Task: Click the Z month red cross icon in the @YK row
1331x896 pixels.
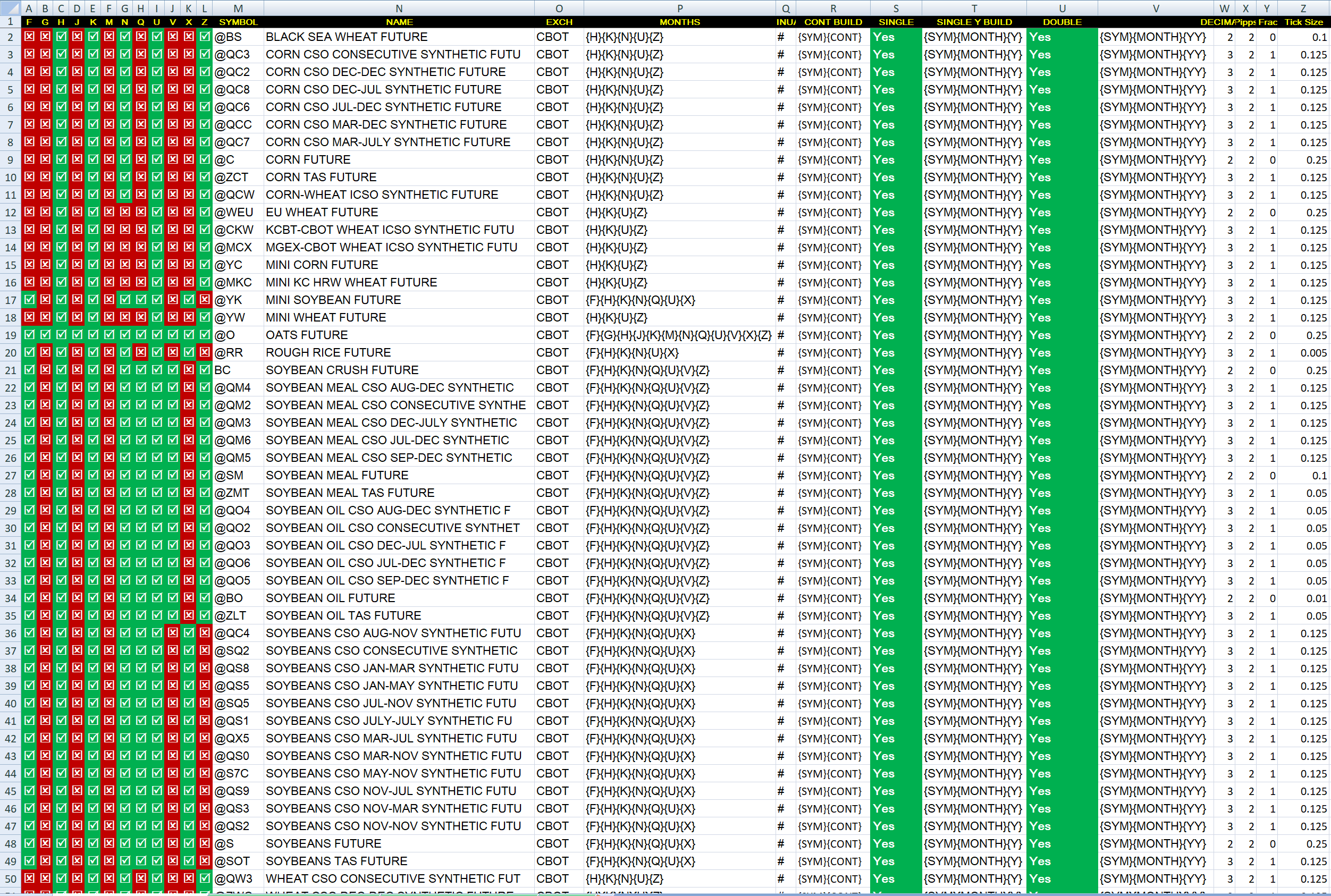Action: coord(205,299)
